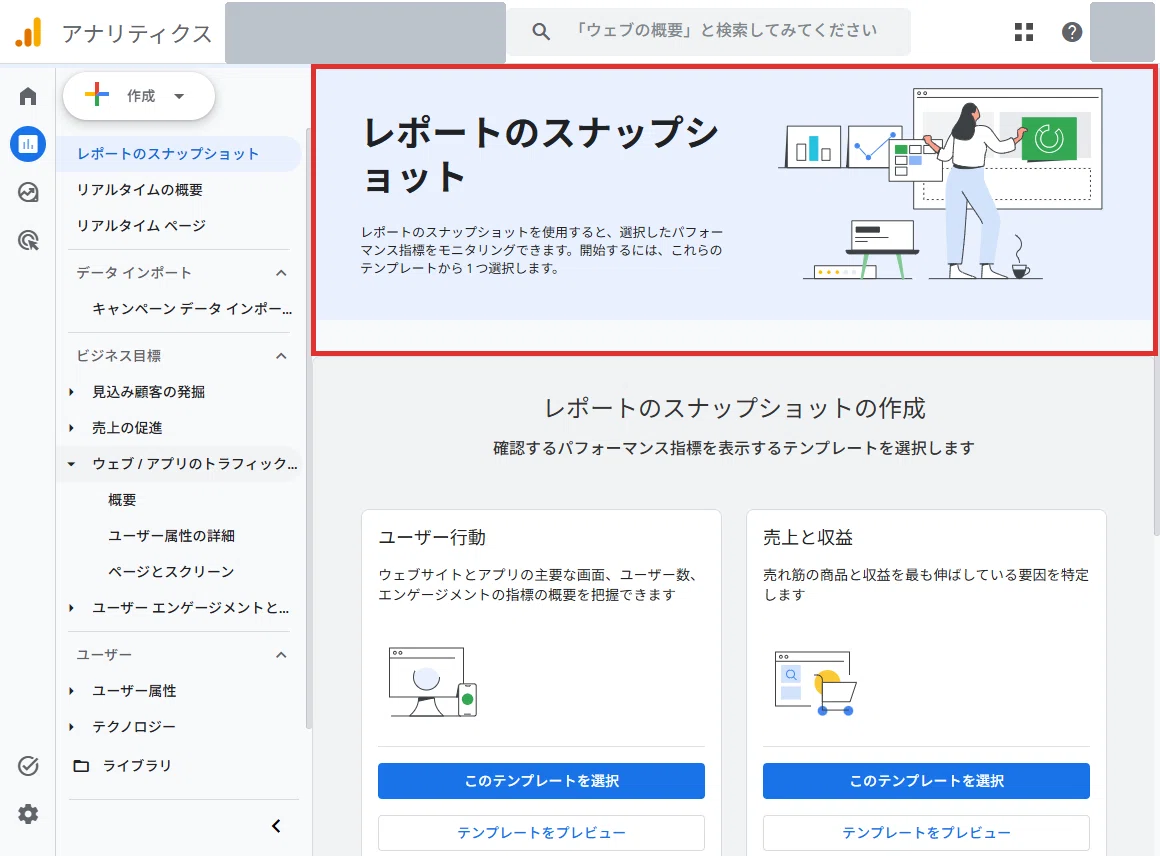Click テンプレートをプレビュー under 売上と収益
1160x856 pixels.
(926, 833)
